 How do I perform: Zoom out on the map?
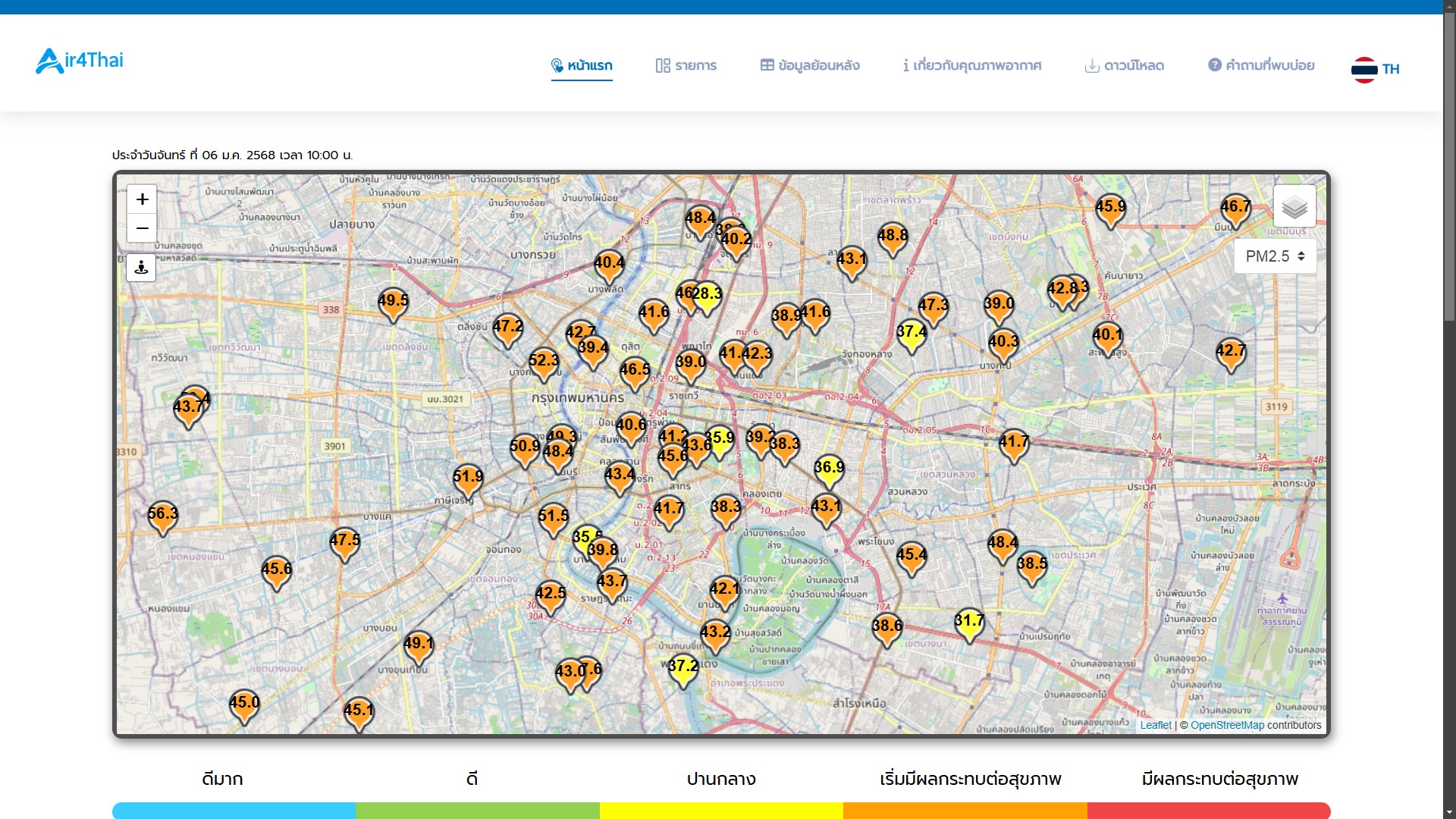[x=142, y=228]
